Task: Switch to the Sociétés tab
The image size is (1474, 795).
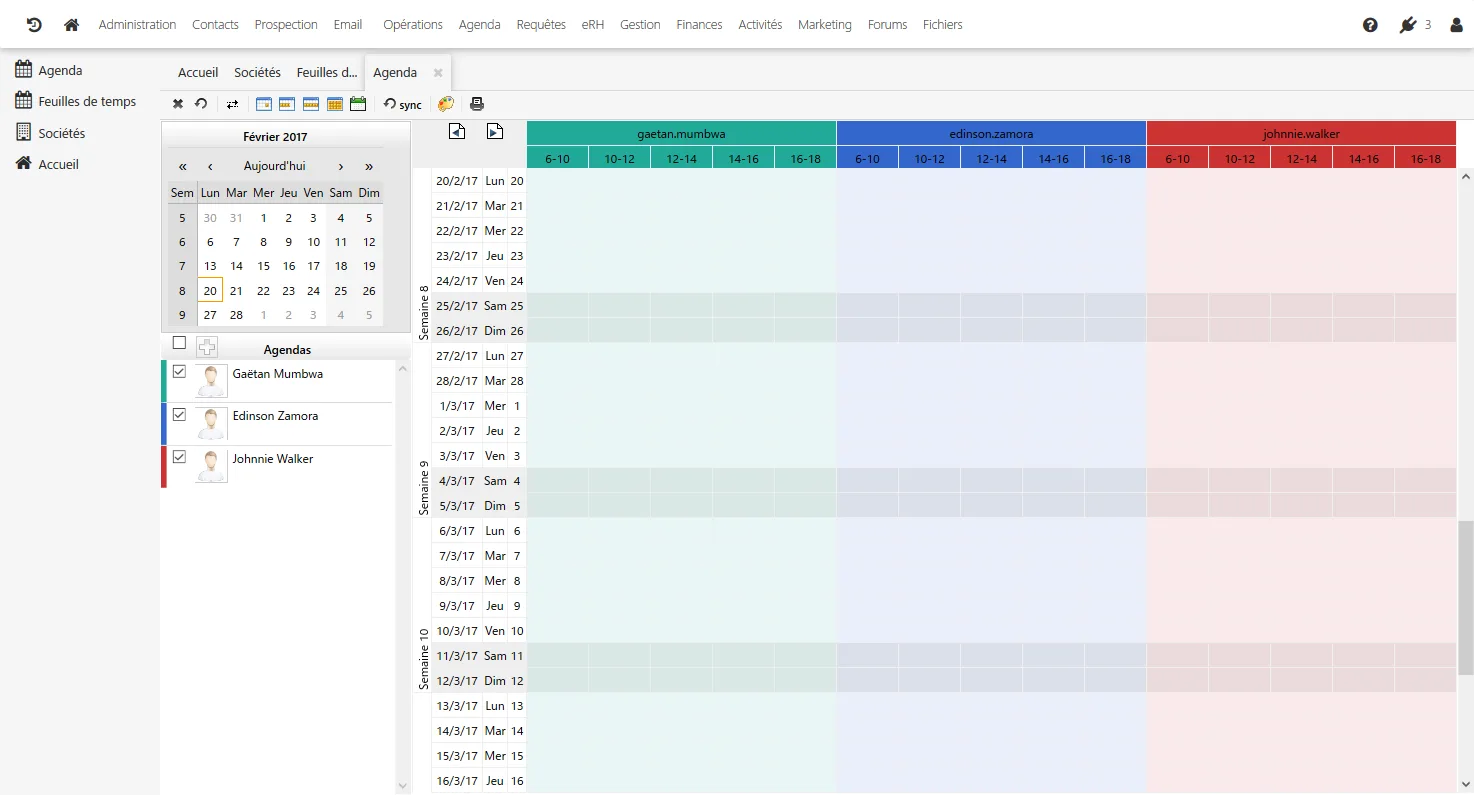Action: click(257, 72)
